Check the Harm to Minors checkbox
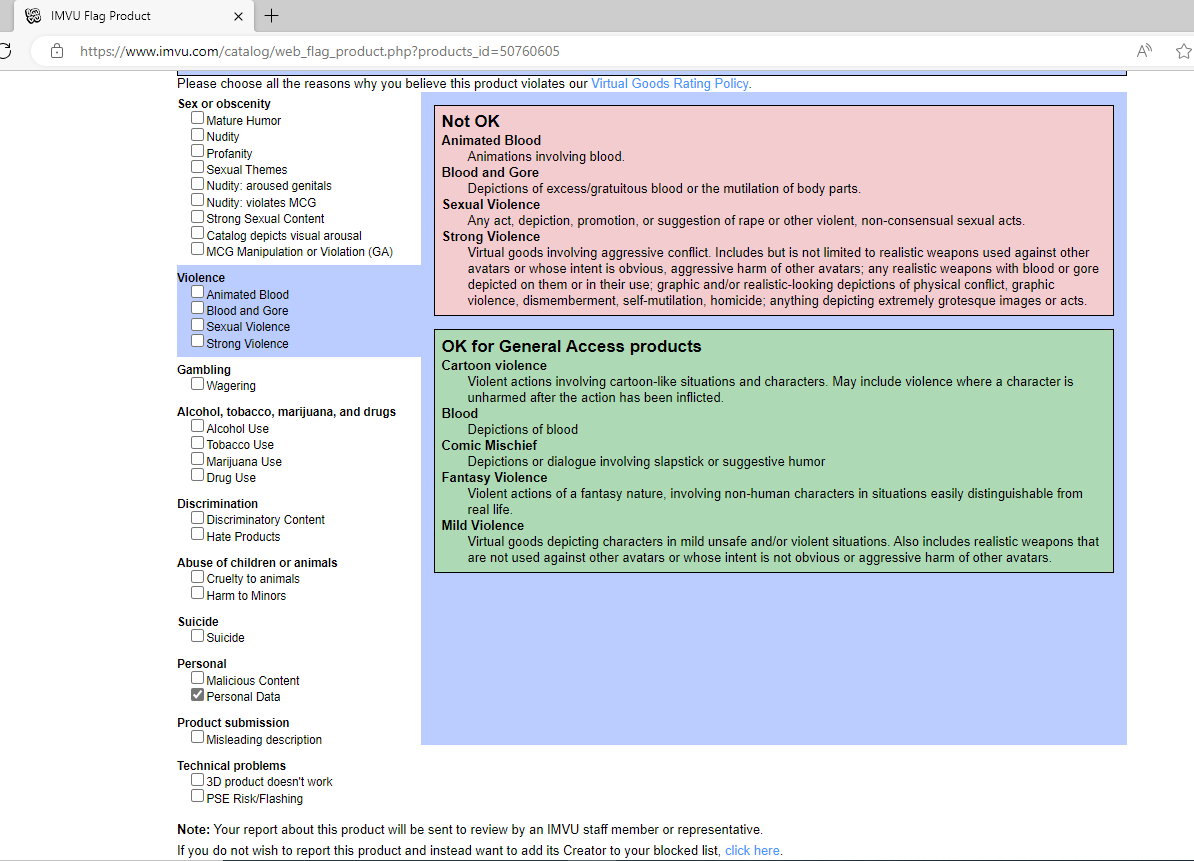 pyautogui.click(x=197, y=593)
